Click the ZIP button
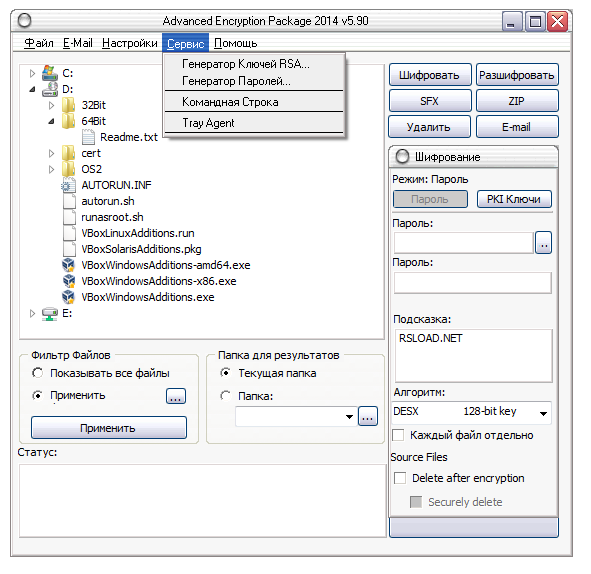 (x=517, y=101)
